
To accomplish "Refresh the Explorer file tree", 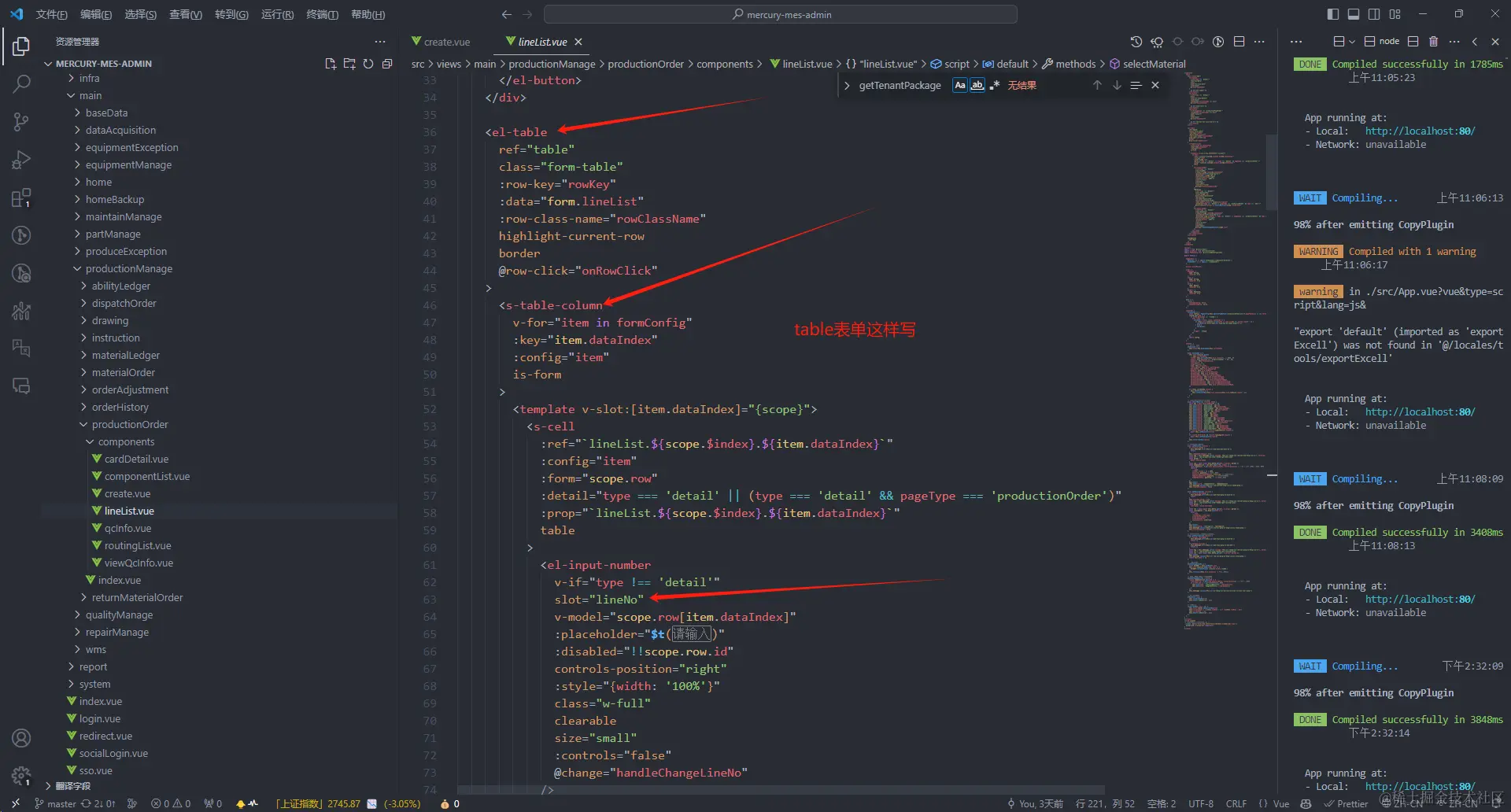I will (x=368, y=64).
